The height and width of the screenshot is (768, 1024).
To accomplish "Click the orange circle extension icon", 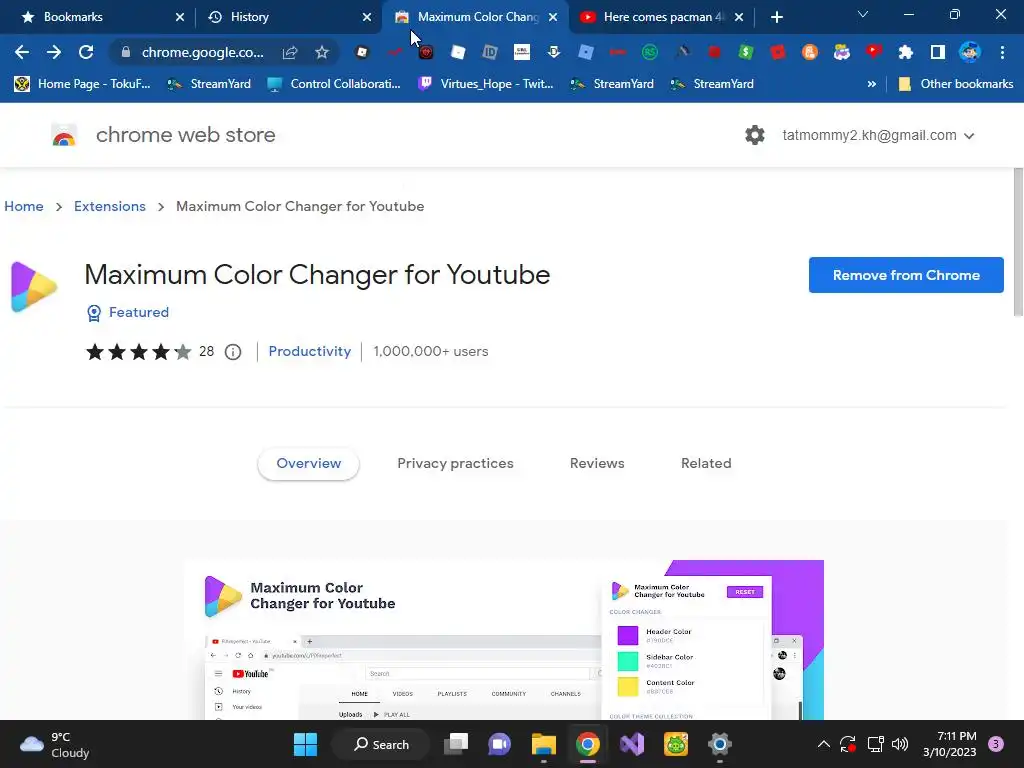I will [x=810, y=52].
